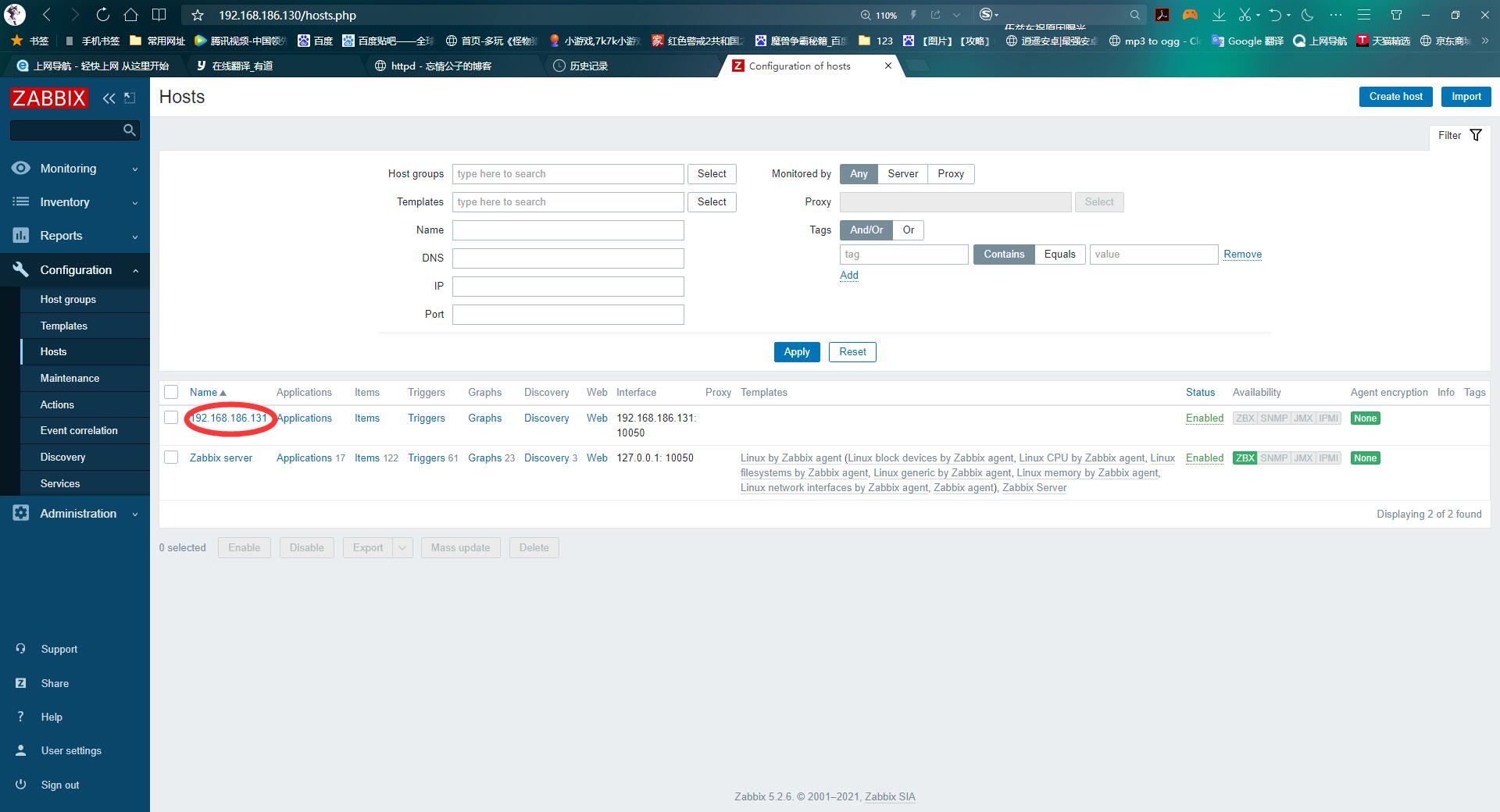Open the browser hamburger menu

pos(1364,15)
